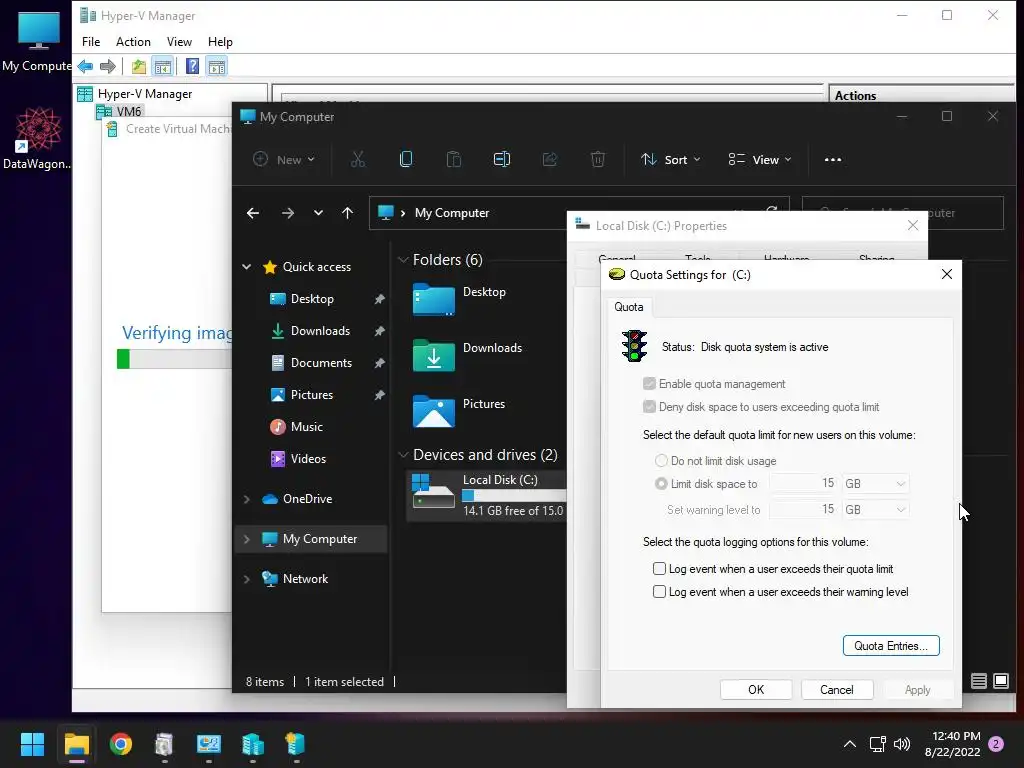Image resolution: width=1024 pixels, height=768 pixels.
Task: Click the Copy icon in File Explorer toolbar
Action: pos(406,159)
